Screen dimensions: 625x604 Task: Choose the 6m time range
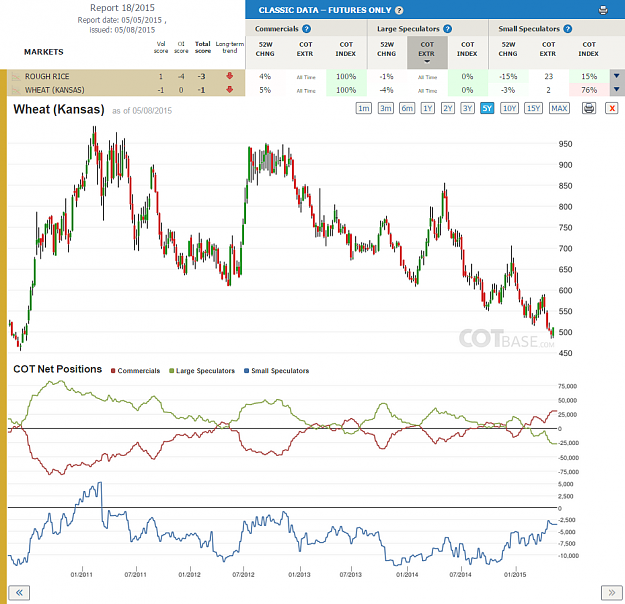coord(407,108)
